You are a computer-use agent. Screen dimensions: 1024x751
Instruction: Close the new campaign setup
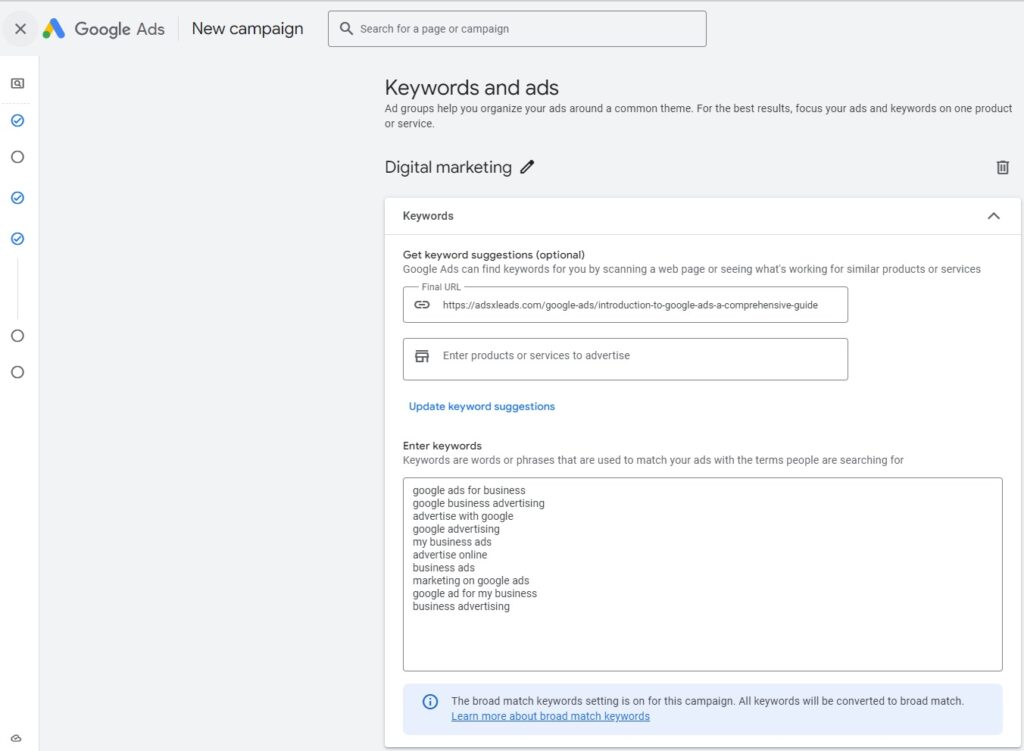pos(20,29)
